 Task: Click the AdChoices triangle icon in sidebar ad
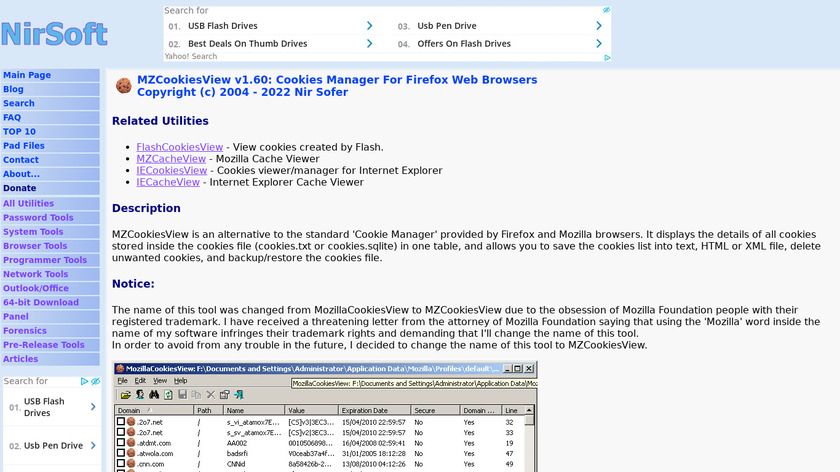pyautogui.click(x=84, y=381)
